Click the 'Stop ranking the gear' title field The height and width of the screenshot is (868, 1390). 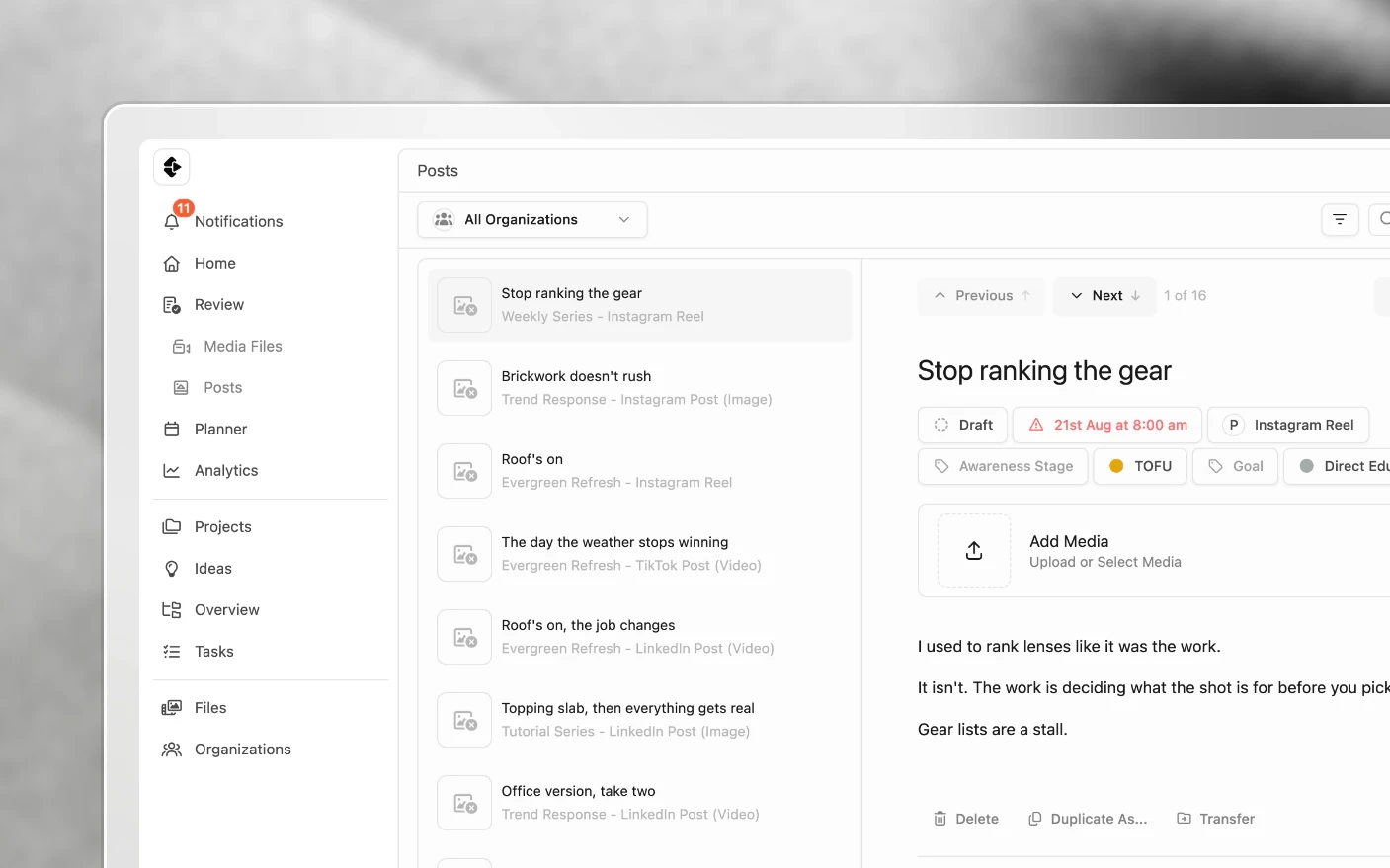point(1044,371)
